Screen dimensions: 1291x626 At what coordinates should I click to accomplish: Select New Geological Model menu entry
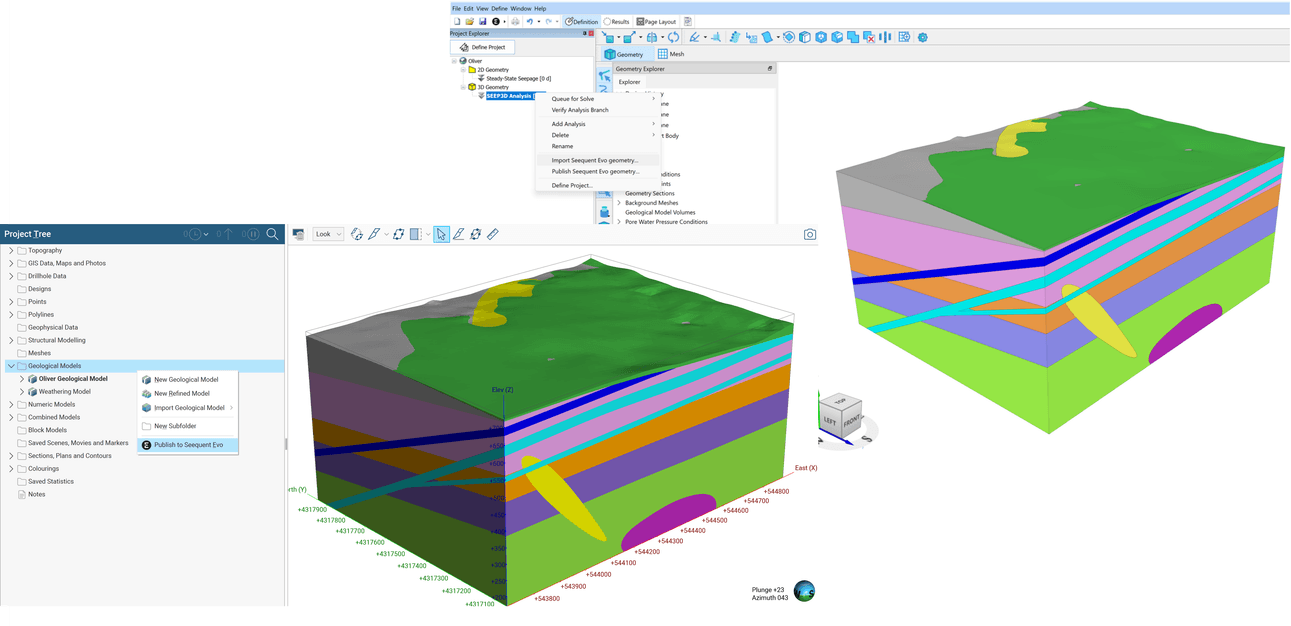point(188,380)
